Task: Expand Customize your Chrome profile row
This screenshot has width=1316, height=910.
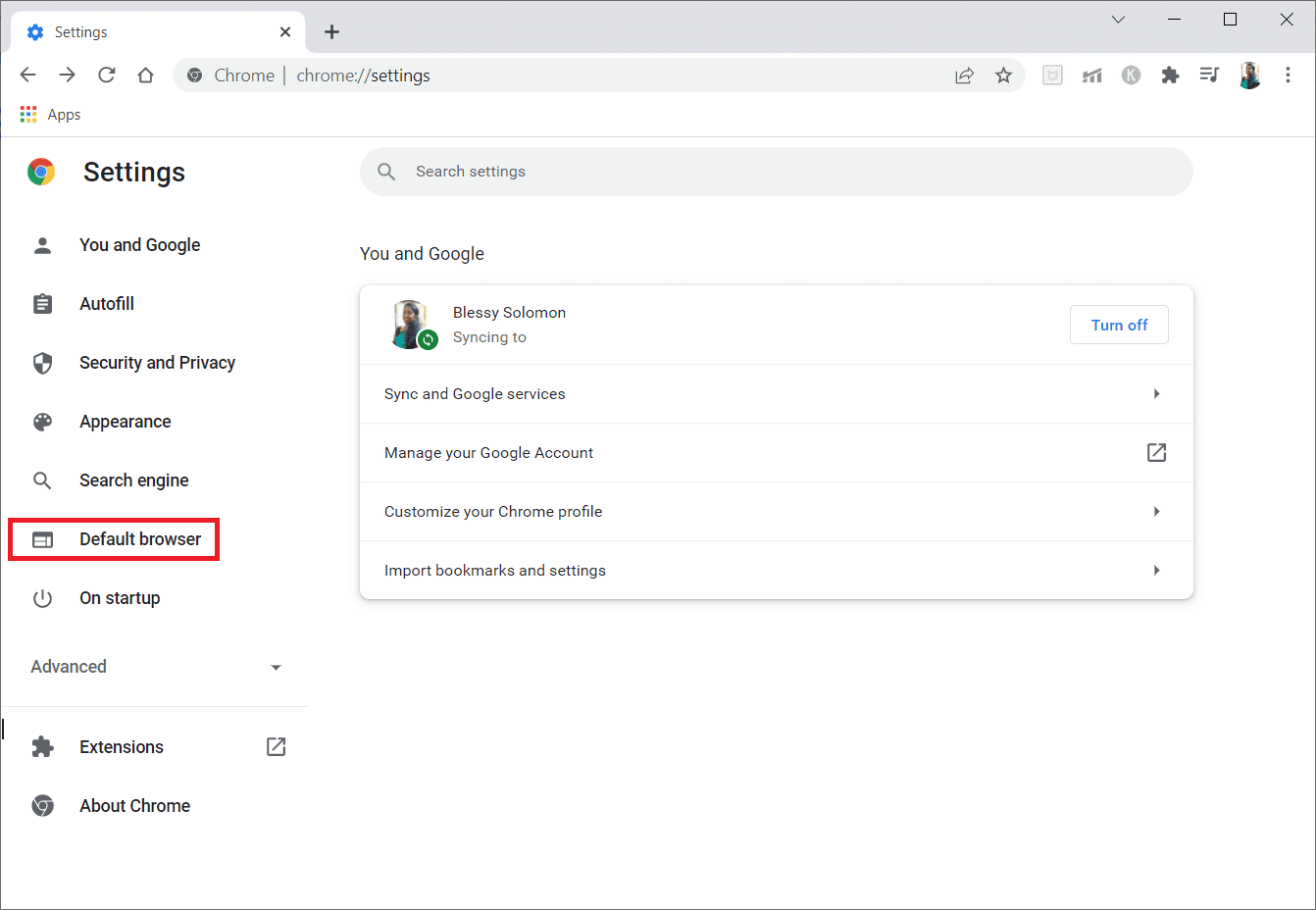Action: click(x=776, y=512)
